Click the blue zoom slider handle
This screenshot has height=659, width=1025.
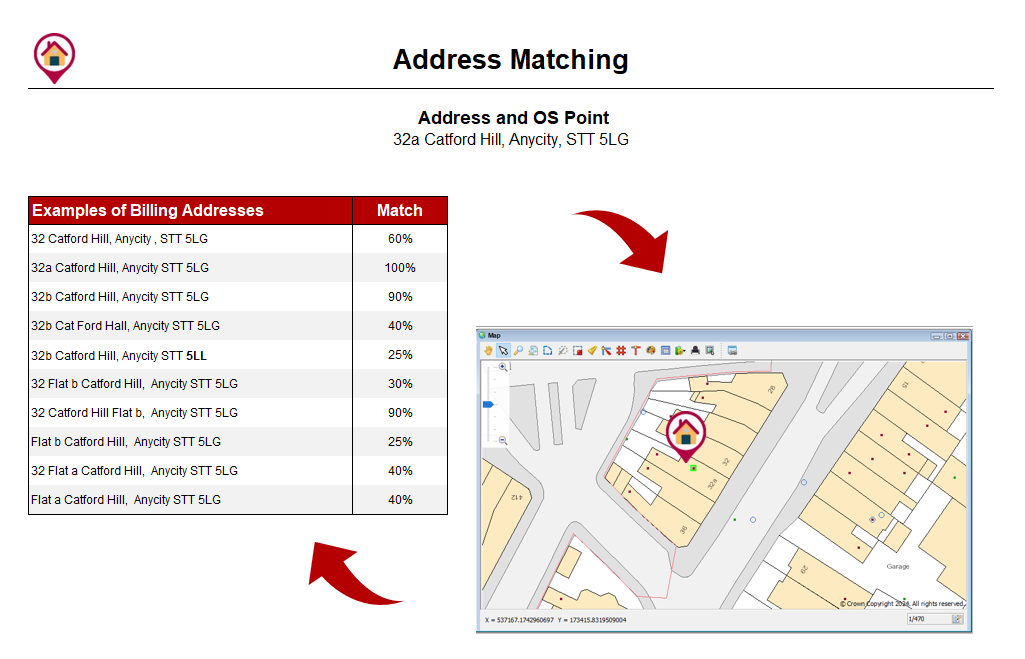coord(488,404)
